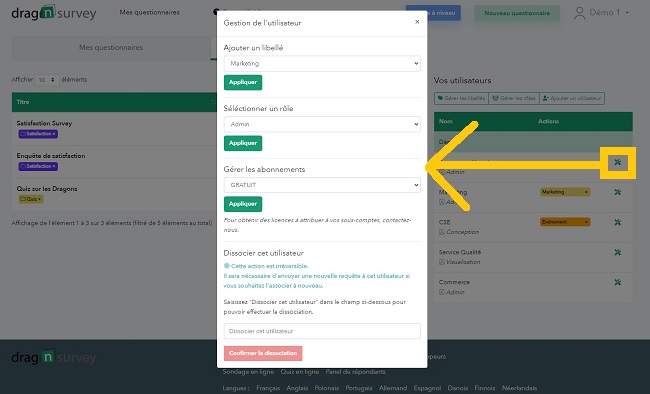The width and height of the screenshot is (650, 394).
Task: Click Appliquer under Gérer les abonnements
Action: pyautogui.click(x=243, y=204)
